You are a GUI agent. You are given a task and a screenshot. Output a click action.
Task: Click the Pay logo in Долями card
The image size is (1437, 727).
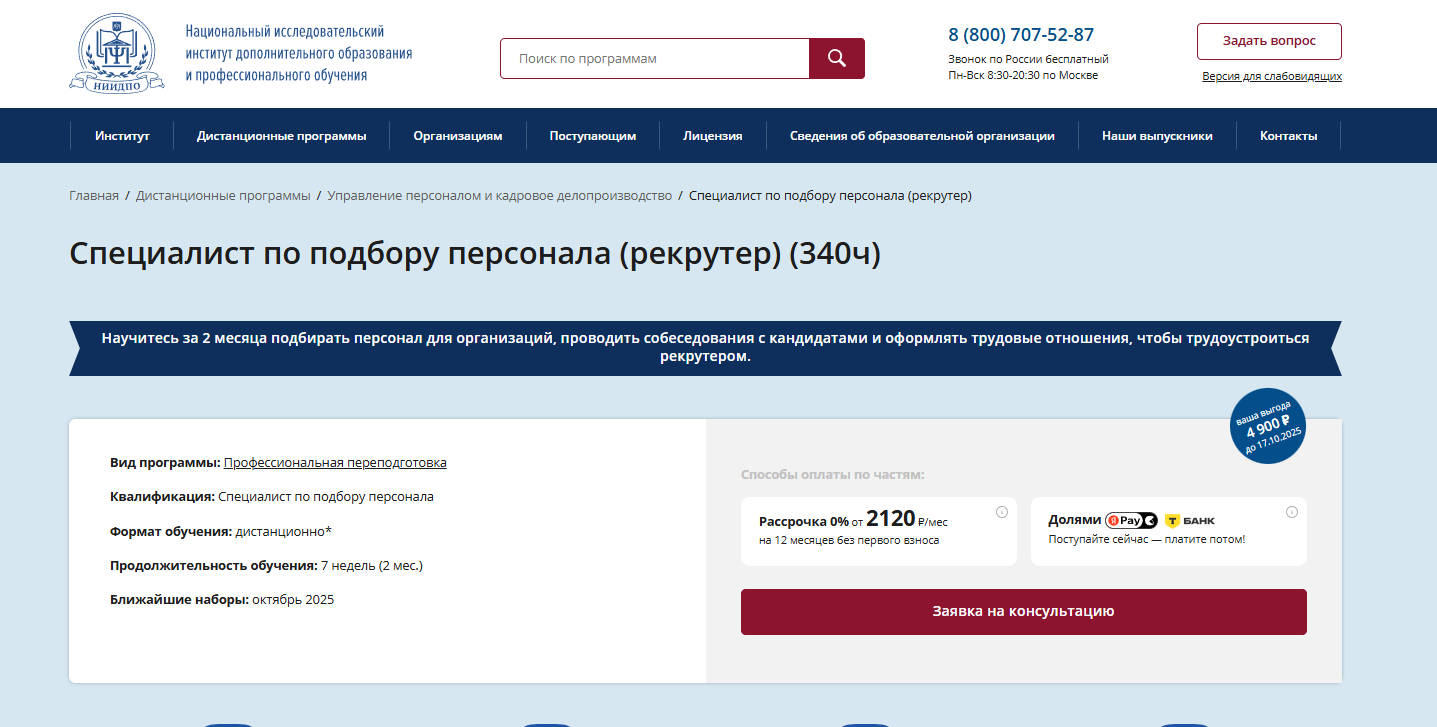tap(1131, 520)
